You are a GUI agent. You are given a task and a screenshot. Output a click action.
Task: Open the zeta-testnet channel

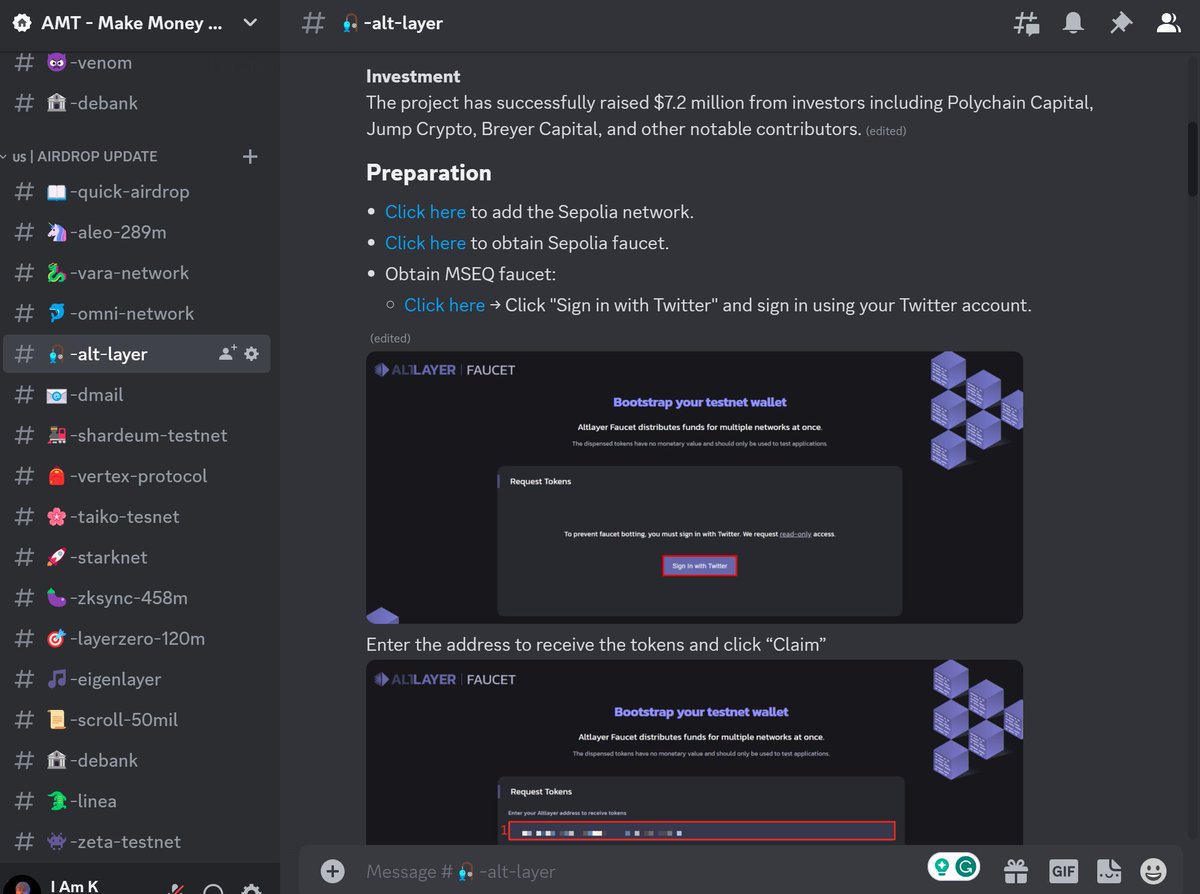pyautogui.click(x=136, y=842)
